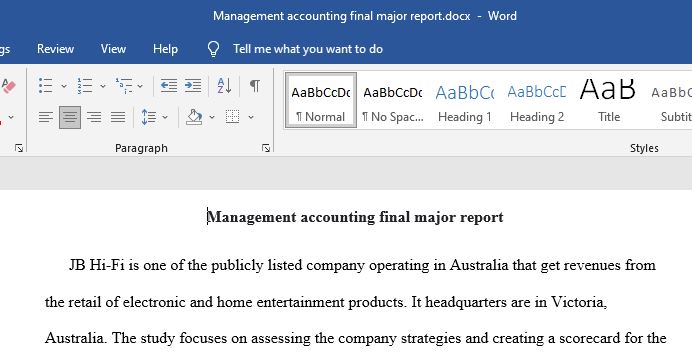Open the font color dropdown arrow
692x360 pixels.
click(11, 117)
